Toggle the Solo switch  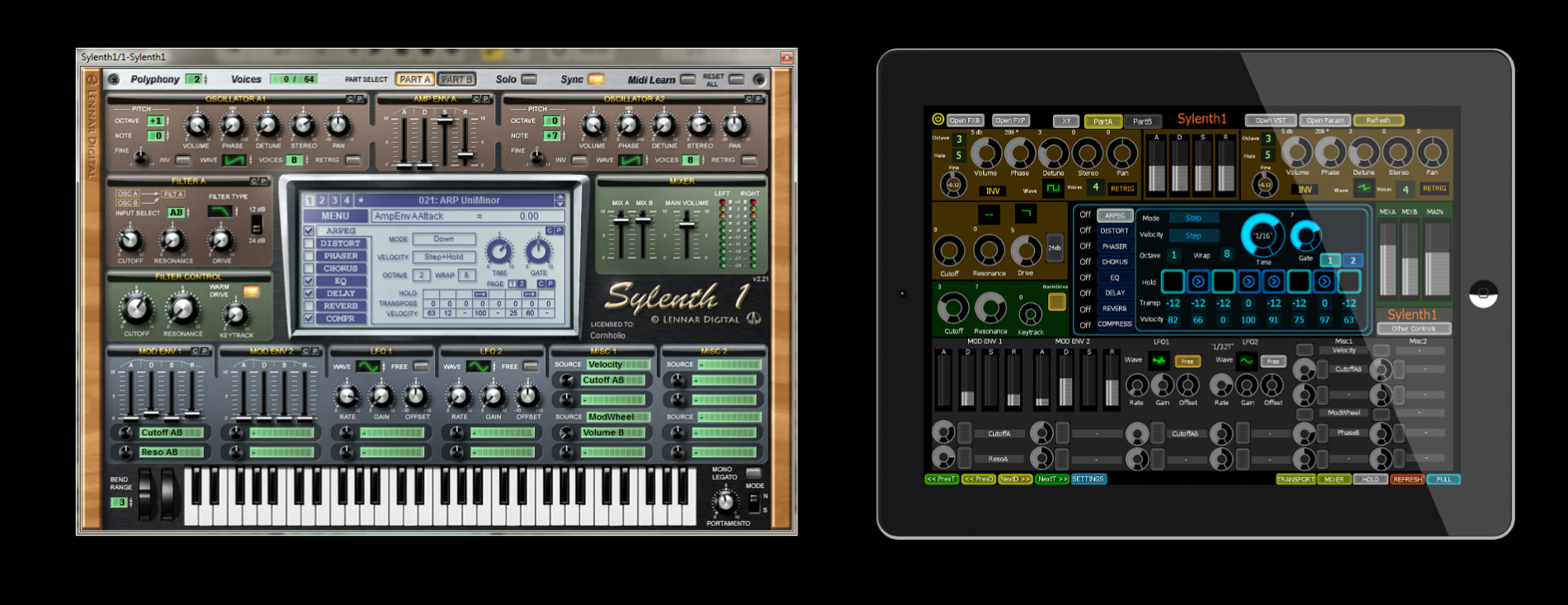click(x=529, y=79)
